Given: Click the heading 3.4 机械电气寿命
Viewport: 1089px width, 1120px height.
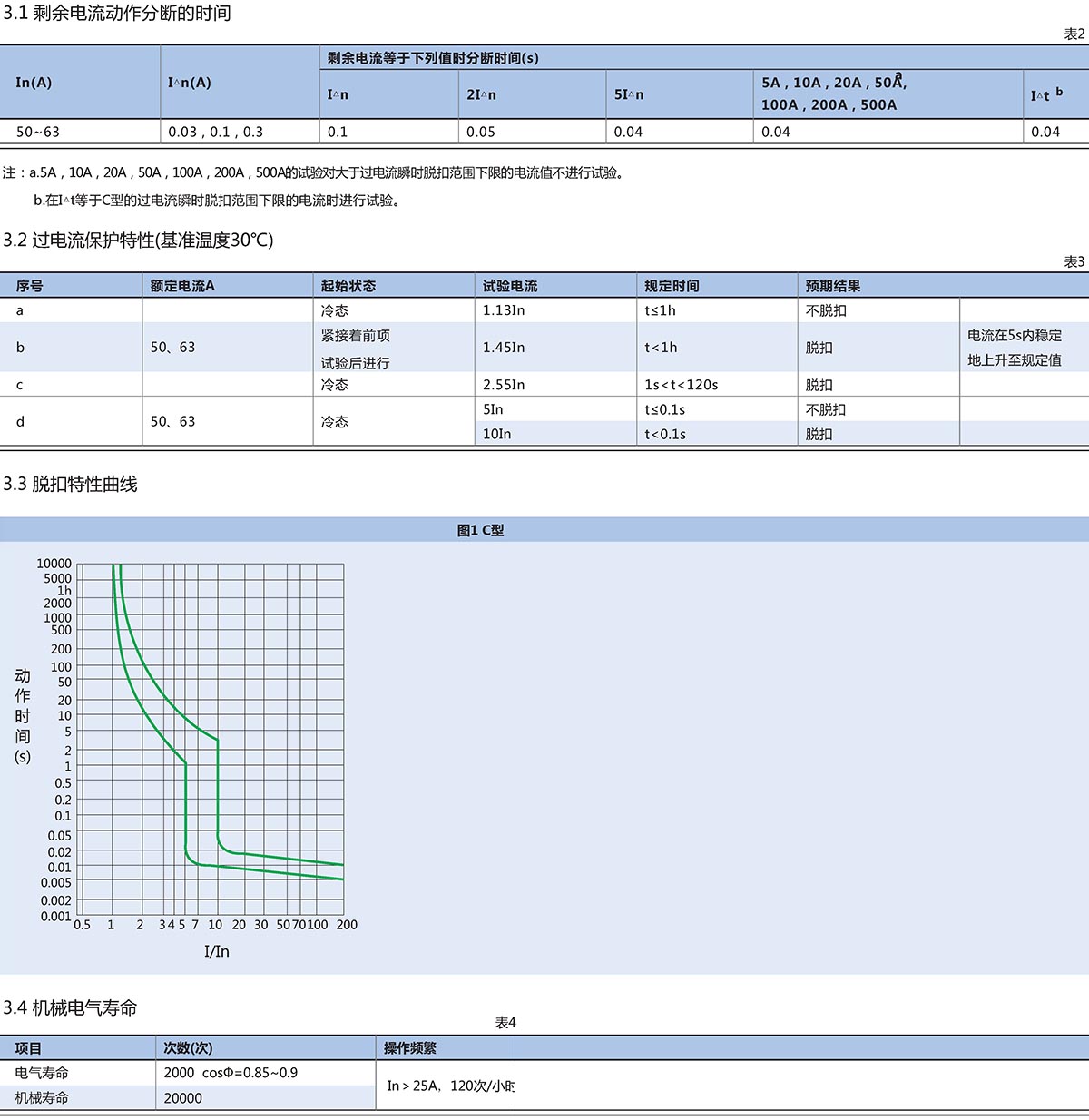Looking at the screenshot, I should click(70, 1007).
